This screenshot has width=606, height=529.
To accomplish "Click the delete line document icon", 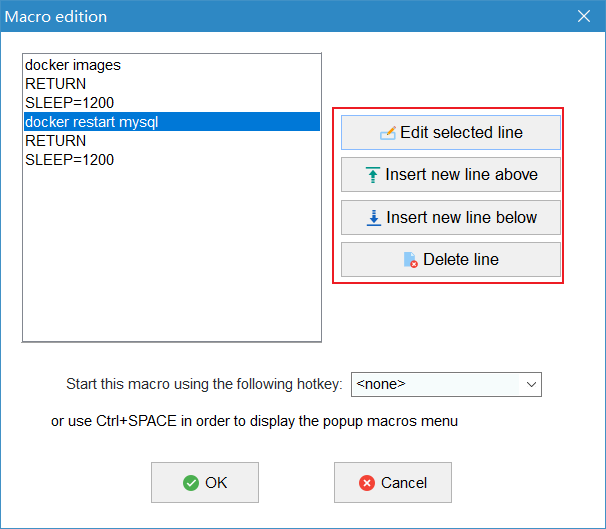I will point(410,260).
